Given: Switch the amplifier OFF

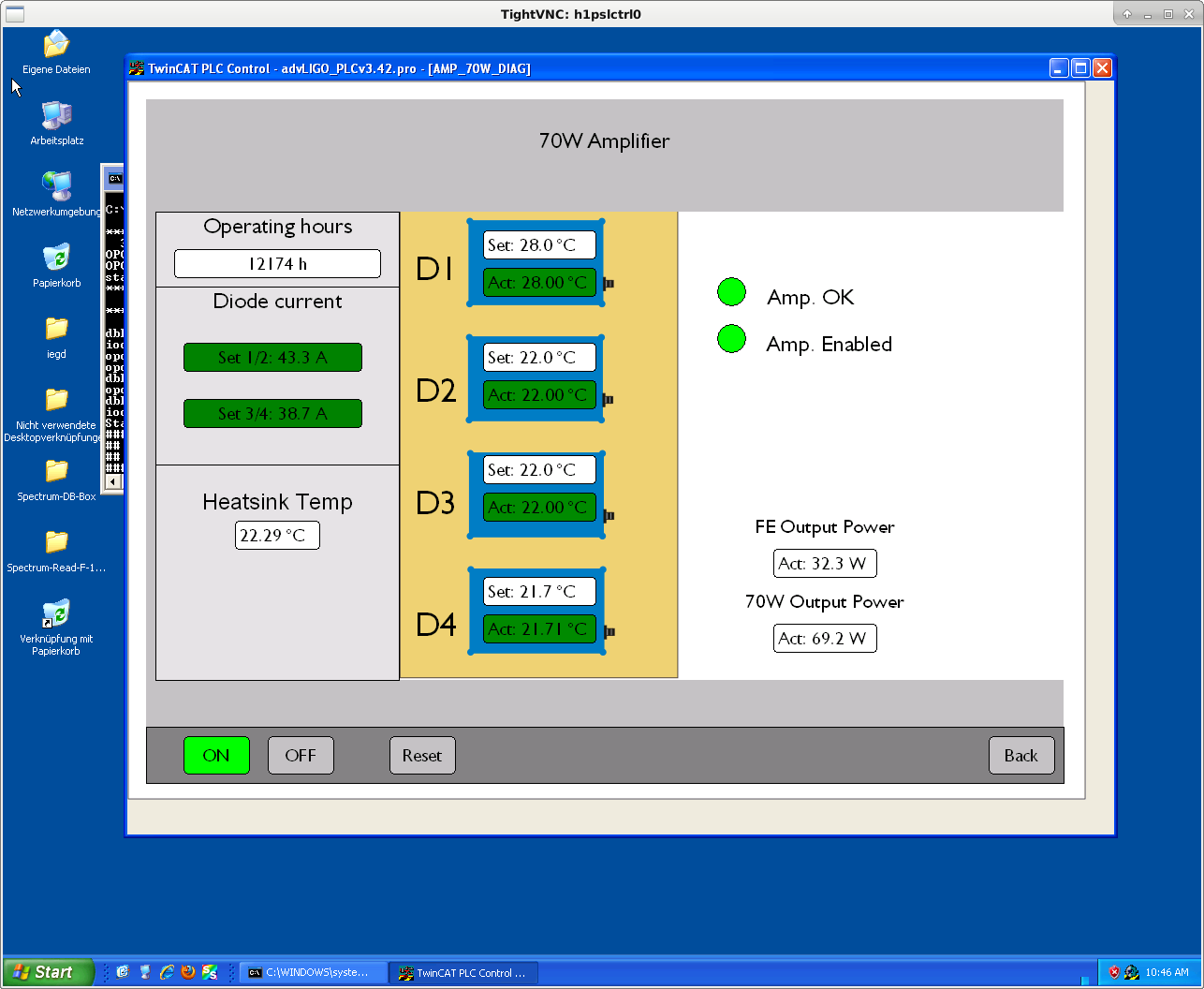Looking at the screenshot, I should point(301,756).
